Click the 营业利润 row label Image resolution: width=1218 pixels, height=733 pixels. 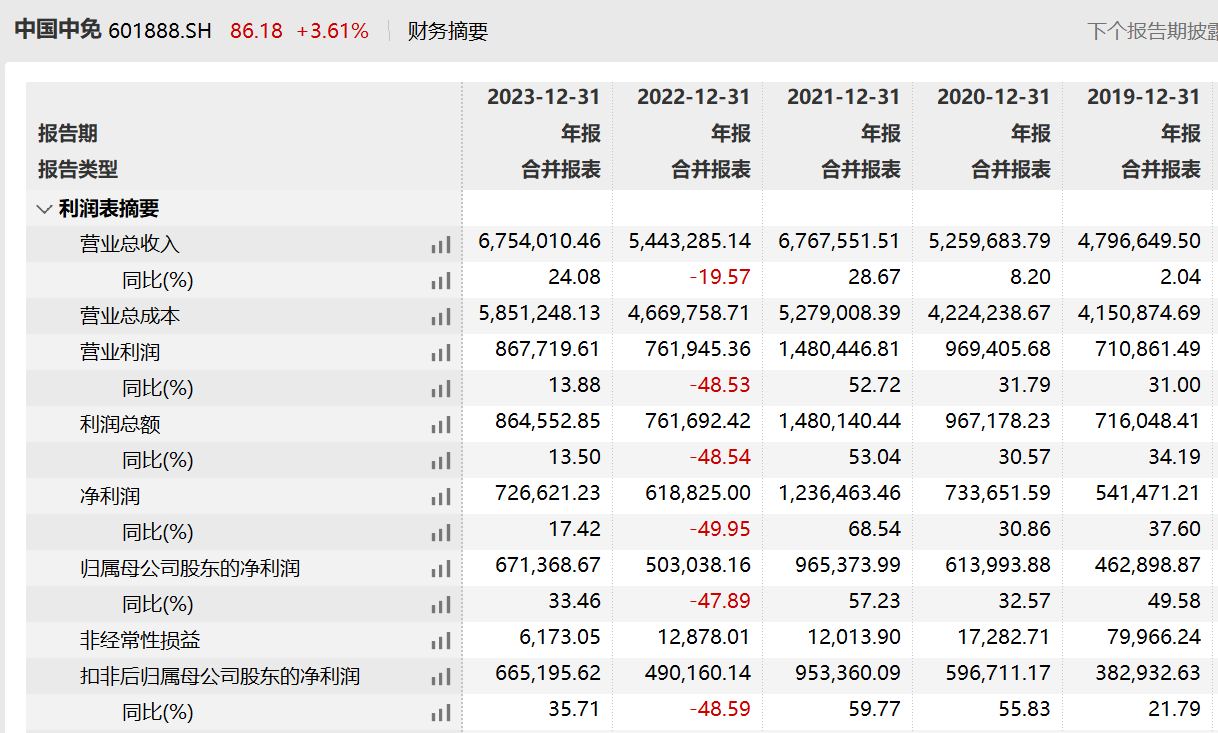pos(120,352)
